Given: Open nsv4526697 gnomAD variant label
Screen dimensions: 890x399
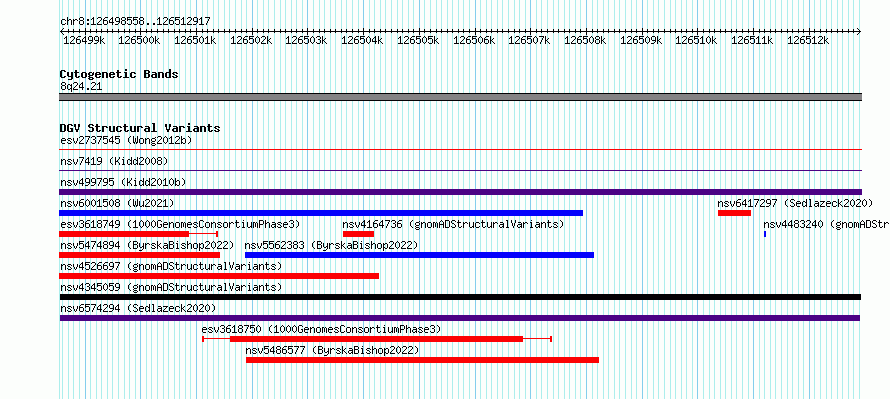Looking at the screenshot, I should coord(171,266).
